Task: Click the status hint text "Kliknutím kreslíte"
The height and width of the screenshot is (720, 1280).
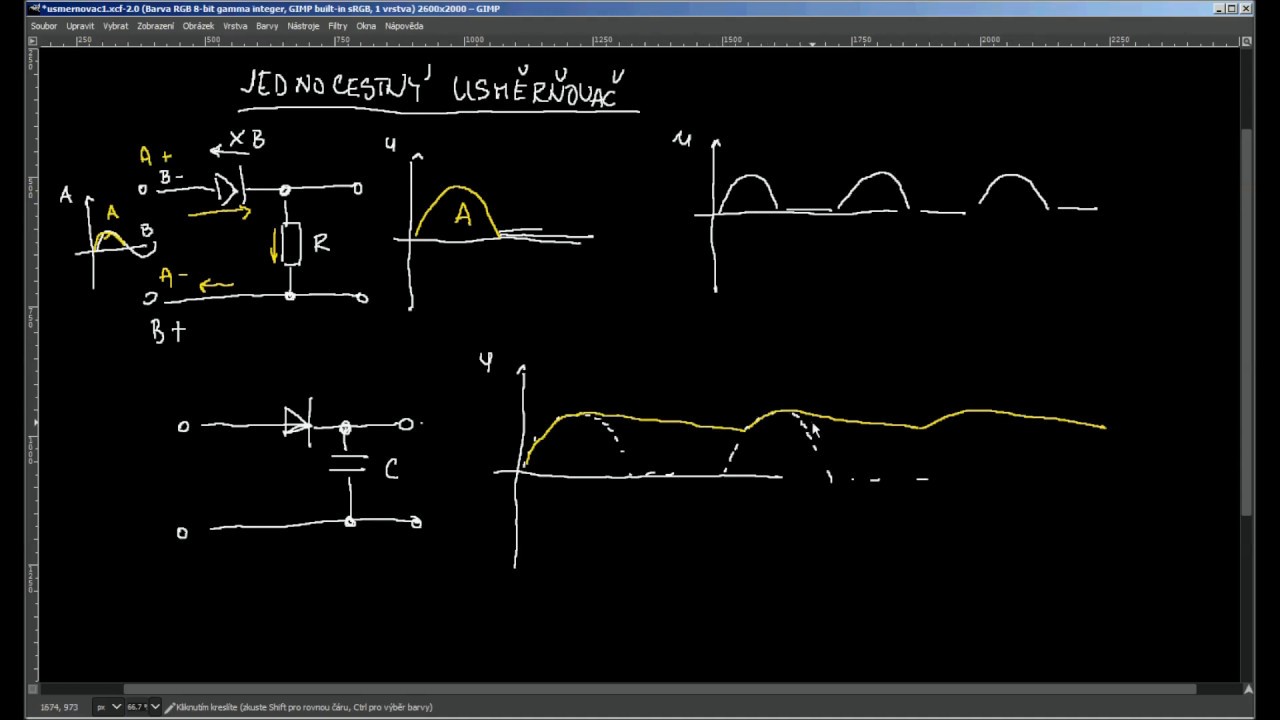Action: [x=206, y=707]
